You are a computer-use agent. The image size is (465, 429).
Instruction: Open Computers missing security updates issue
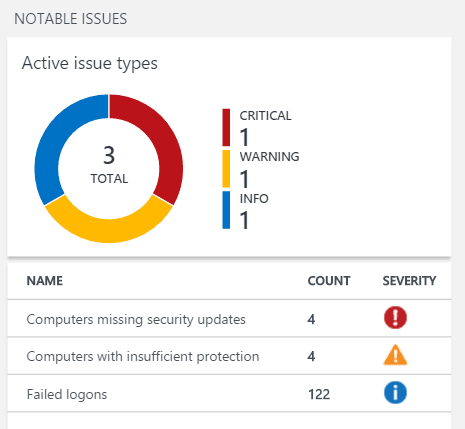point(229,318)
